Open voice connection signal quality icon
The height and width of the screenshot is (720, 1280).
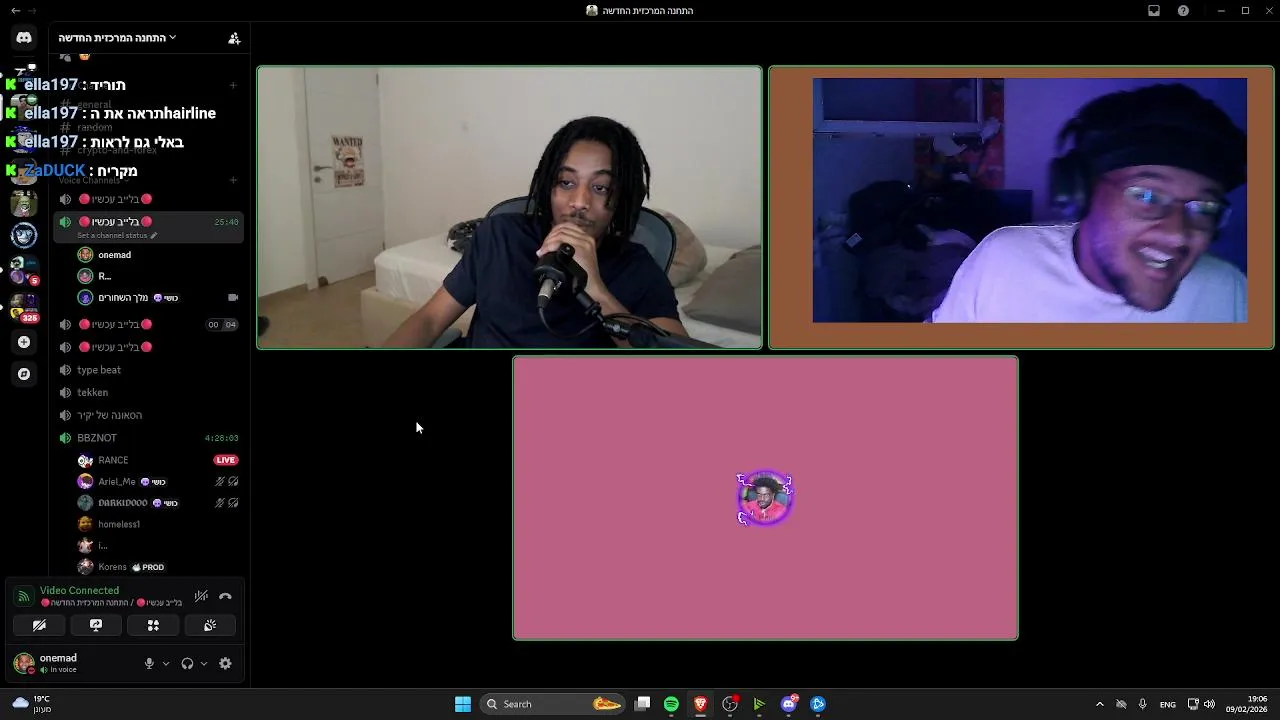coord(23,596)
